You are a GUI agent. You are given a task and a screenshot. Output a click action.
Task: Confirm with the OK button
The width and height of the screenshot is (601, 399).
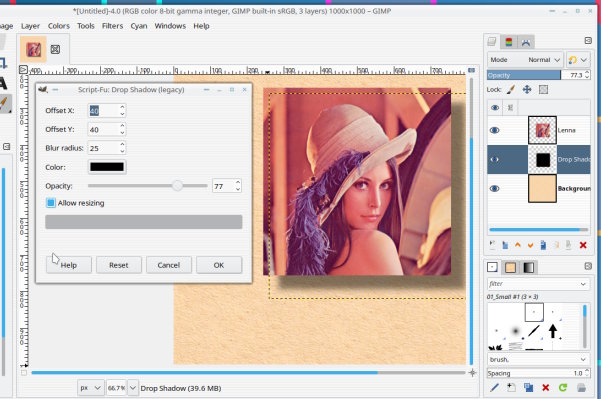[219, 265]
